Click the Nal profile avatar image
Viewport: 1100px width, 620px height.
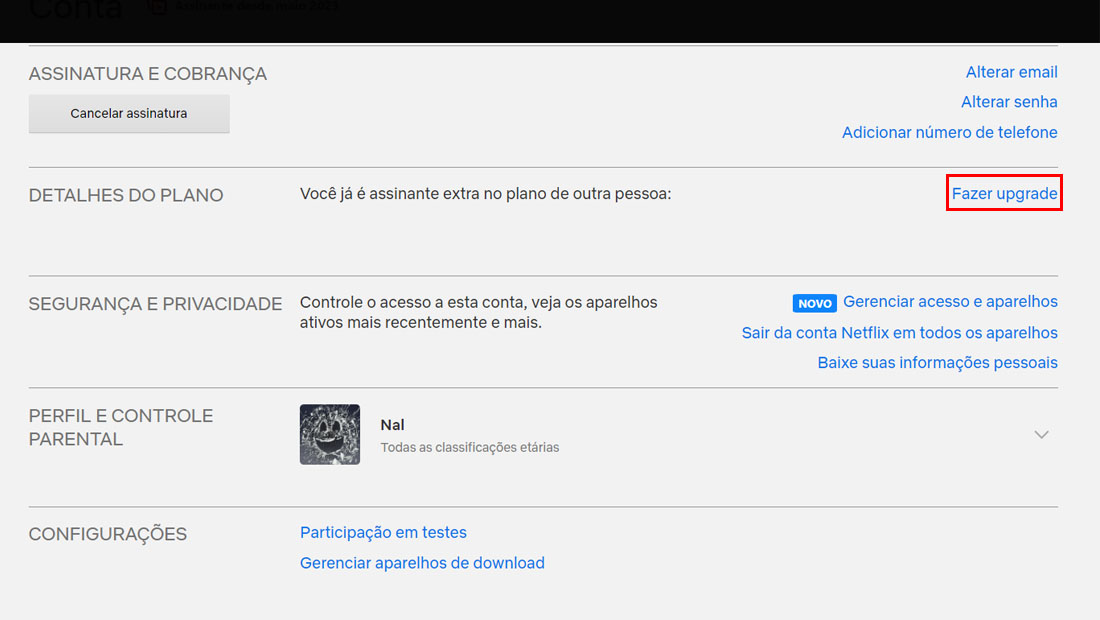(330, 434)
